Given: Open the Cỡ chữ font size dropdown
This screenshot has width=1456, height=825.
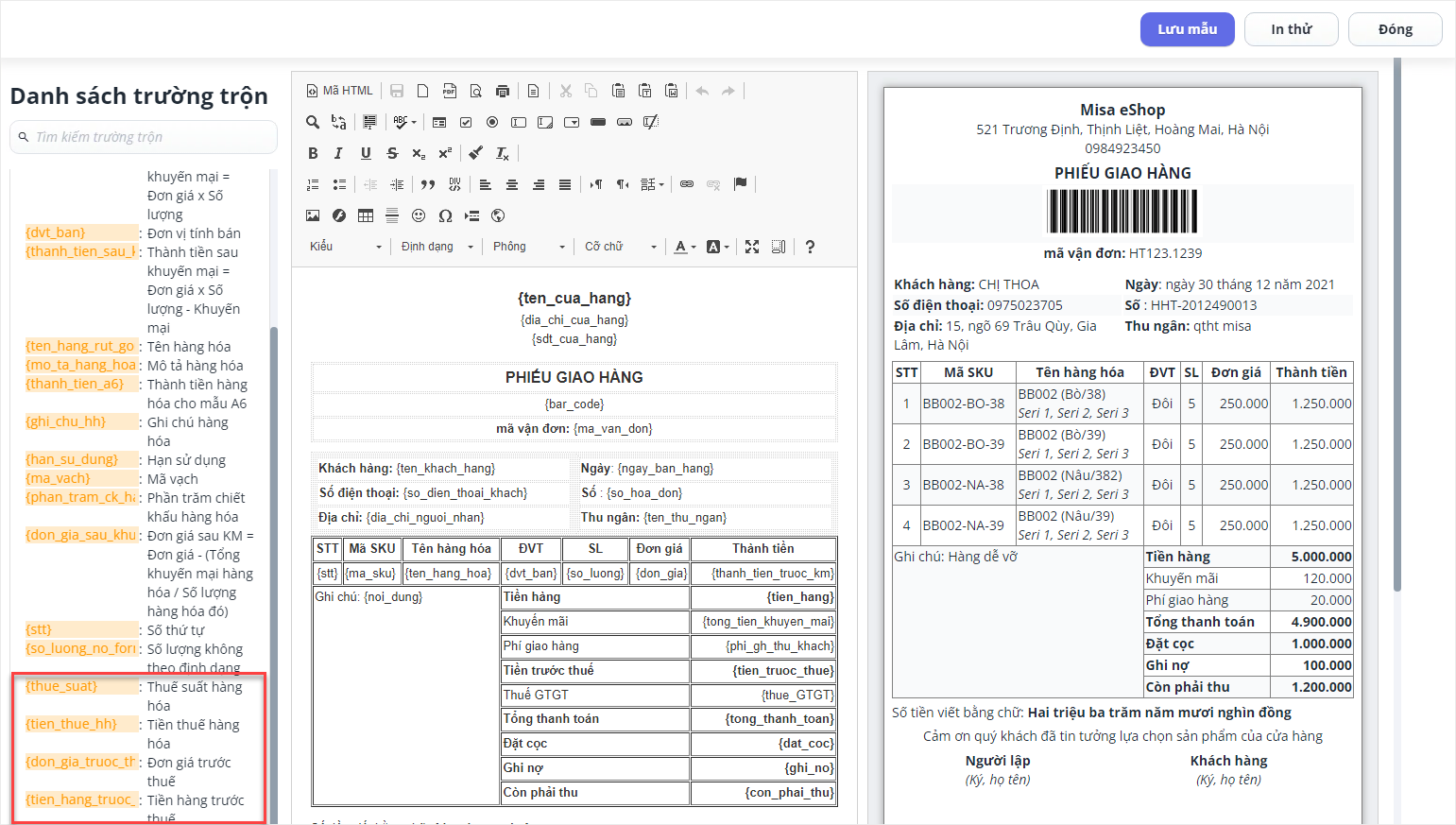Looking at the screenshot, I should (x=620, y=247).
